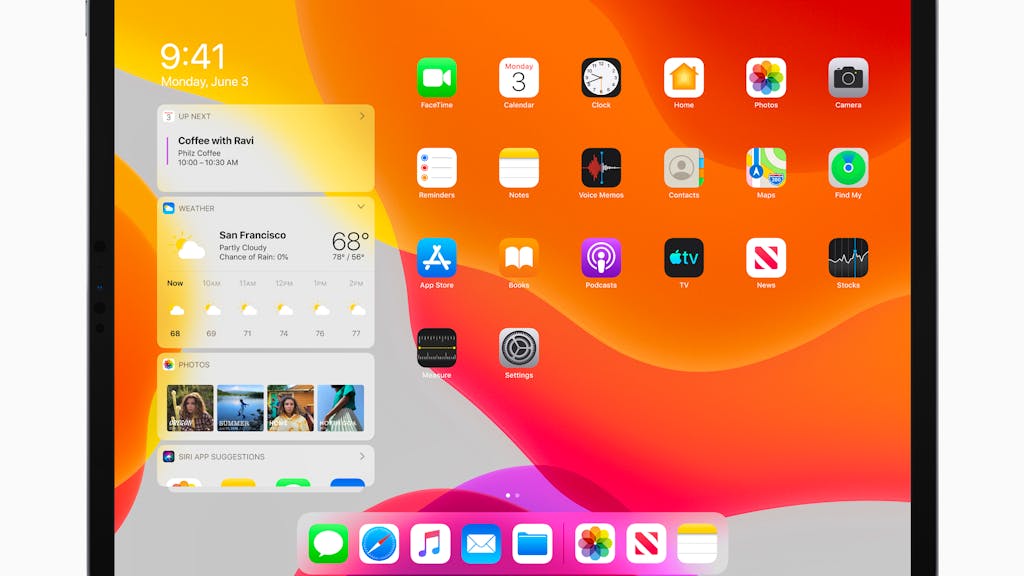1024x576 pixels.
Task: Open the Settings app
Action: coord(519,346)
